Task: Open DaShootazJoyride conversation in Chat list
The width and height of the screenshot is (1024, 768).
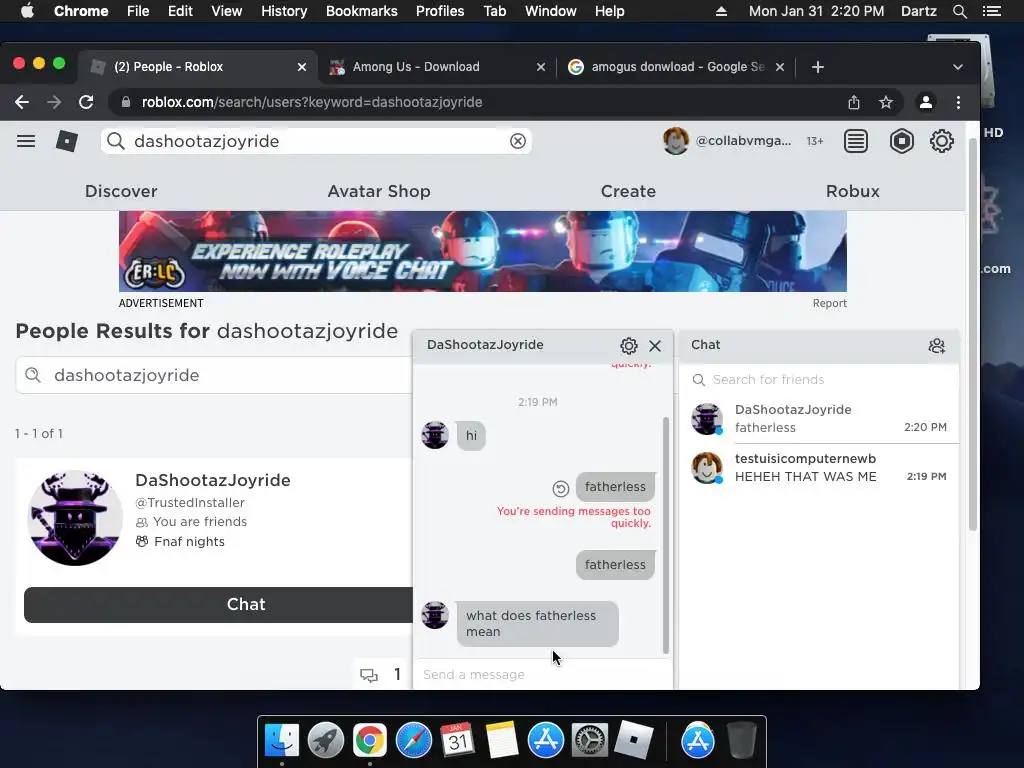Action: (x=819, y=419)
